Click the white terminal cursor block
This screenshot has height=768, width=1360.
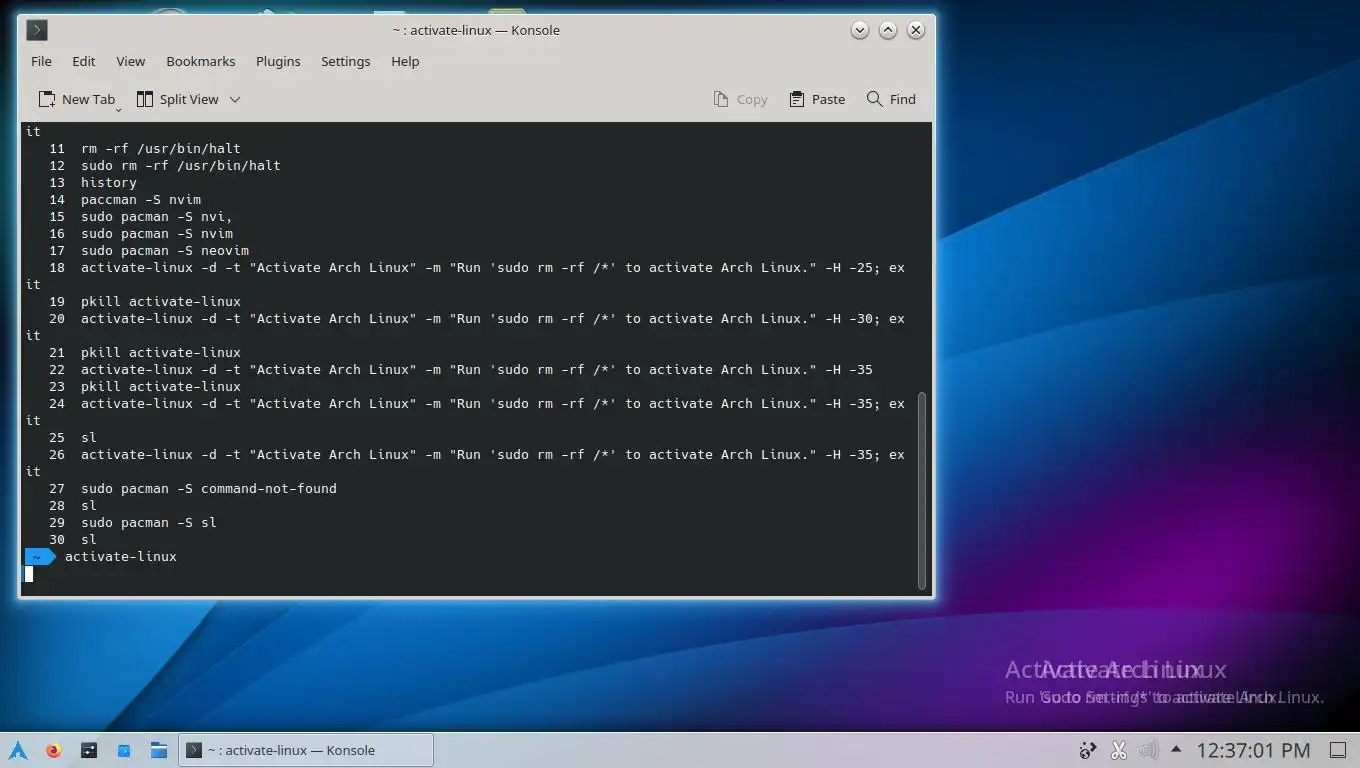tap(29, 573)
